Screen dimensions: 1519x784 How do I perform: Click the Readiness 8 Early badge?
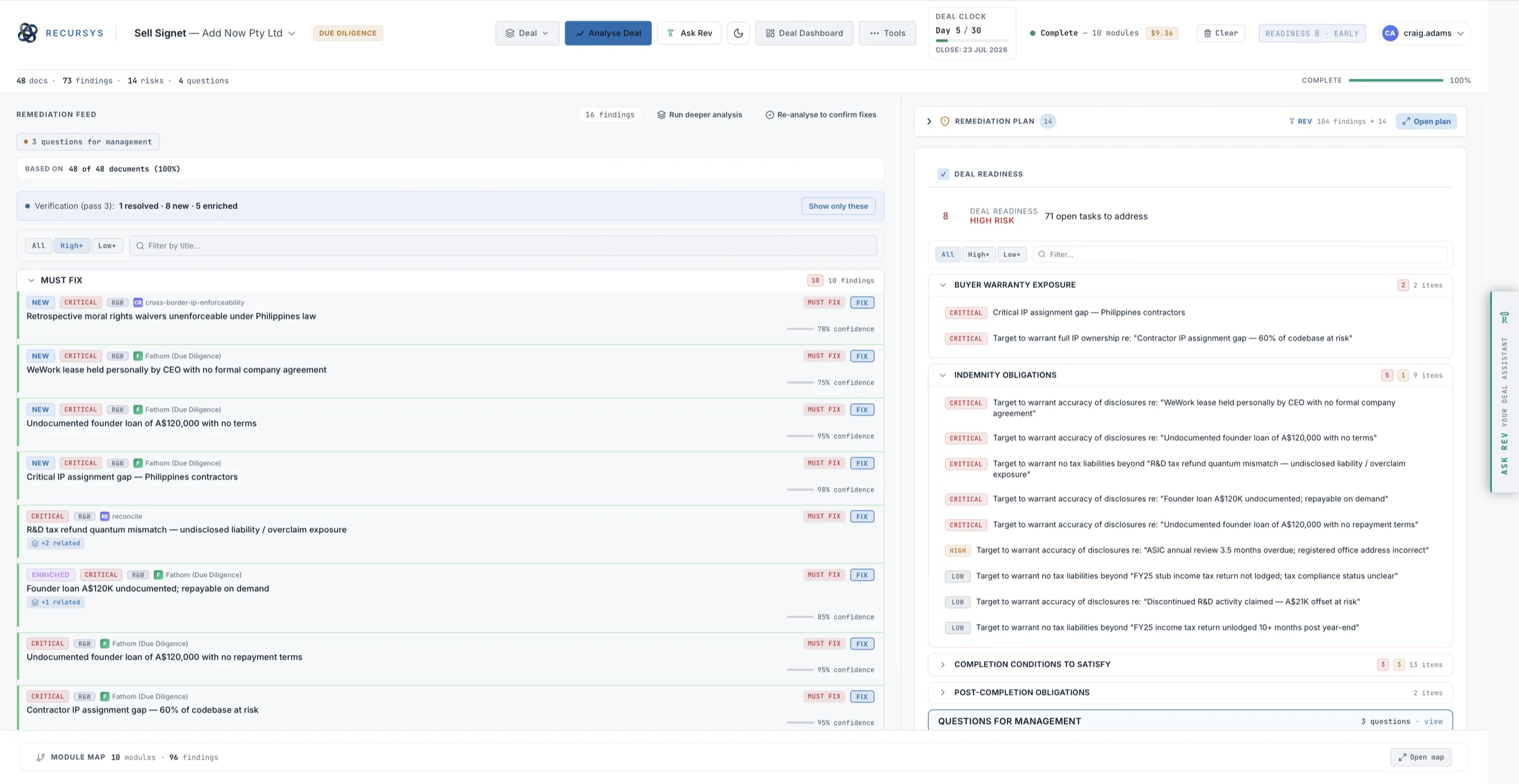(1311, 34)
